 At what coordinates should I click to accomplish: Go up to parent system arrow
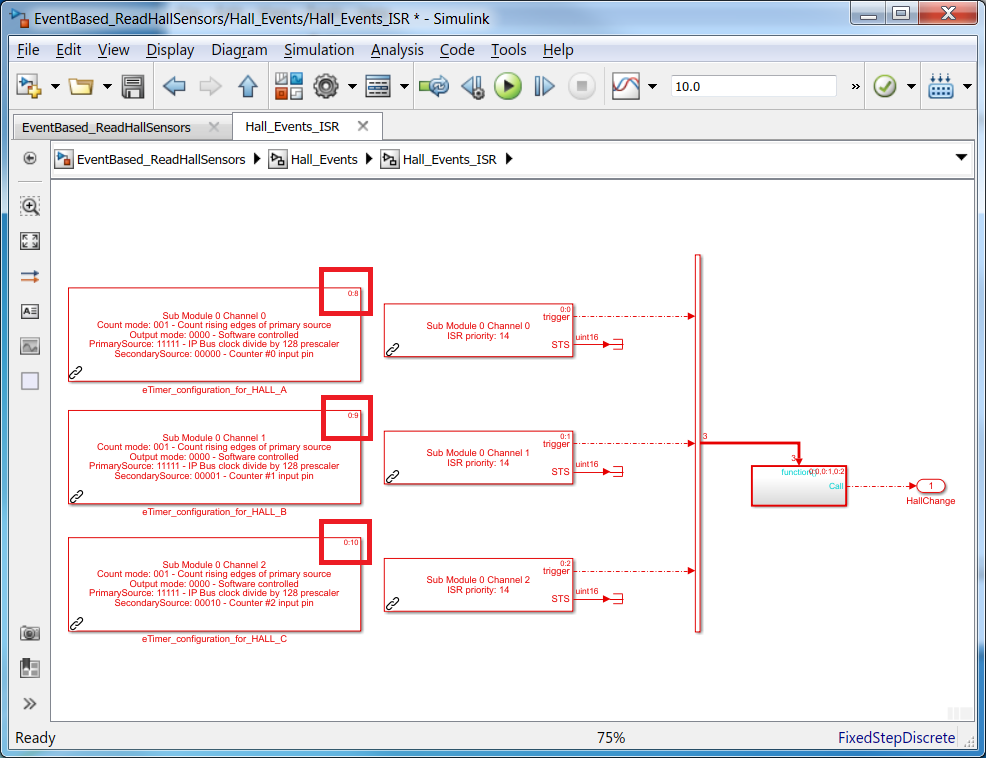pyautogui.click(x=248, y=86)
